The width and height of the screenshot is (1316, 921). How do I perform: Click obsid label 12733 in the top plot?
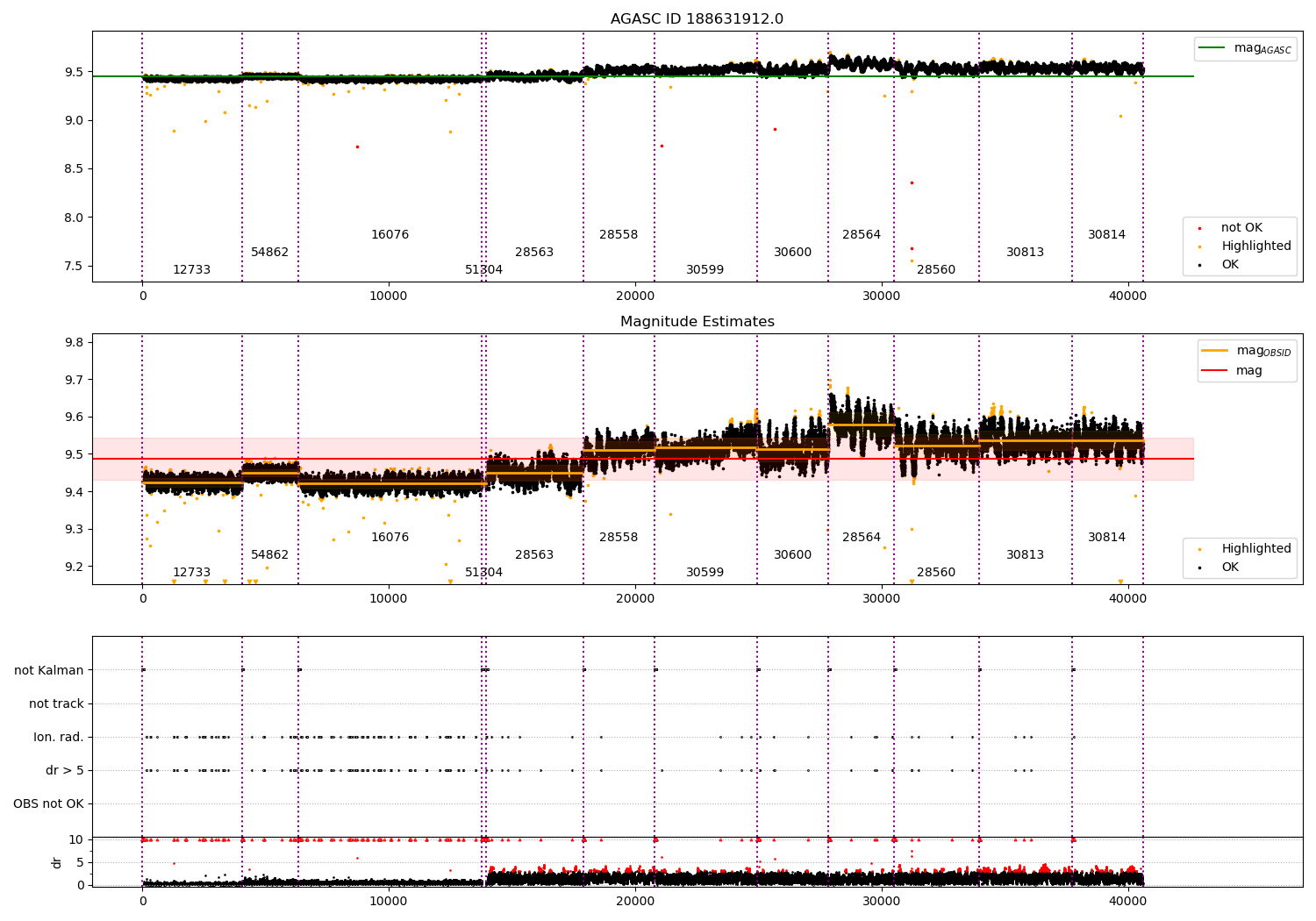(x=191, y=270)
